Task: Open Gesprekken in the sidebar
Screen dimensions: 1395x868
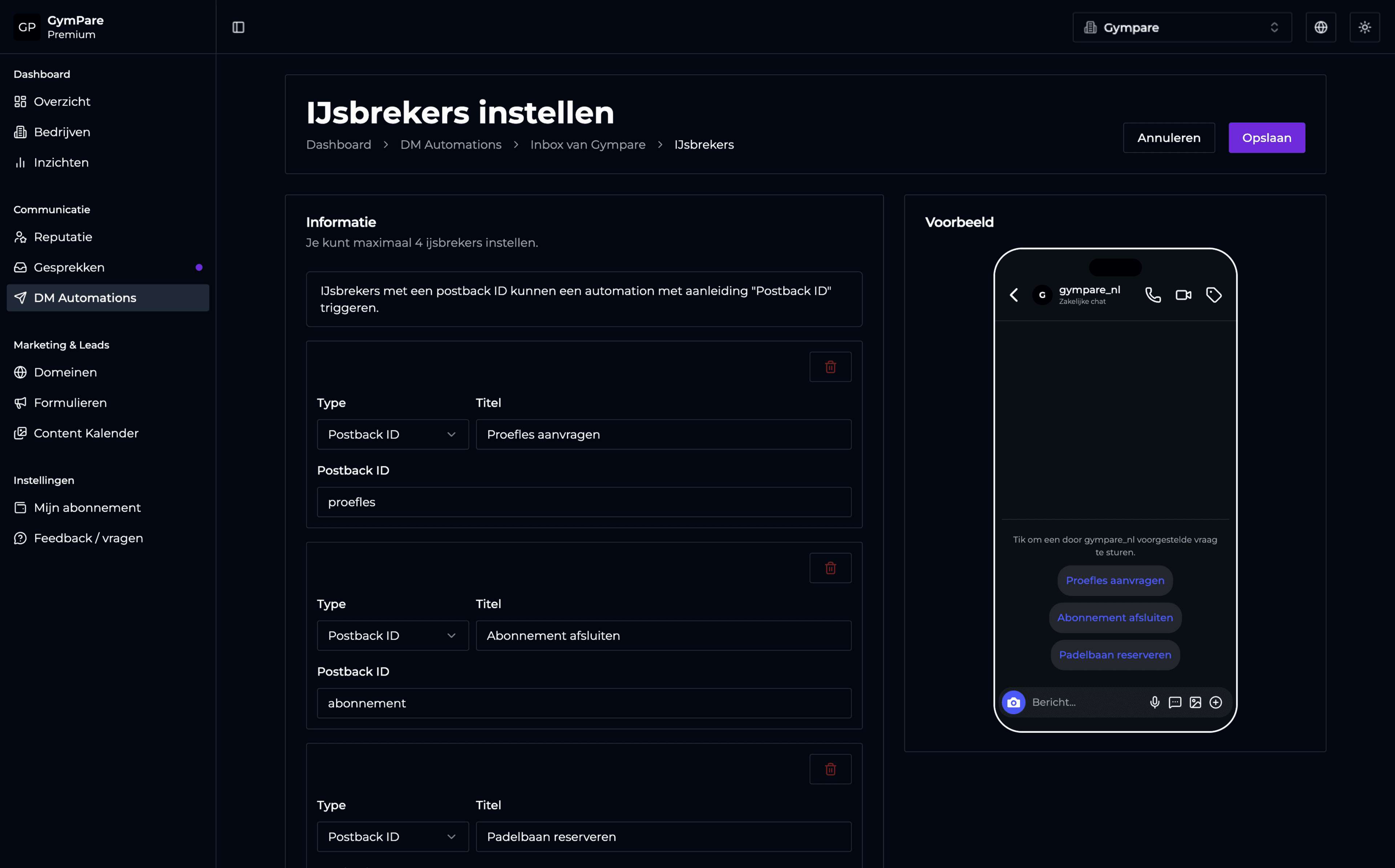Action: pos(108,268)
